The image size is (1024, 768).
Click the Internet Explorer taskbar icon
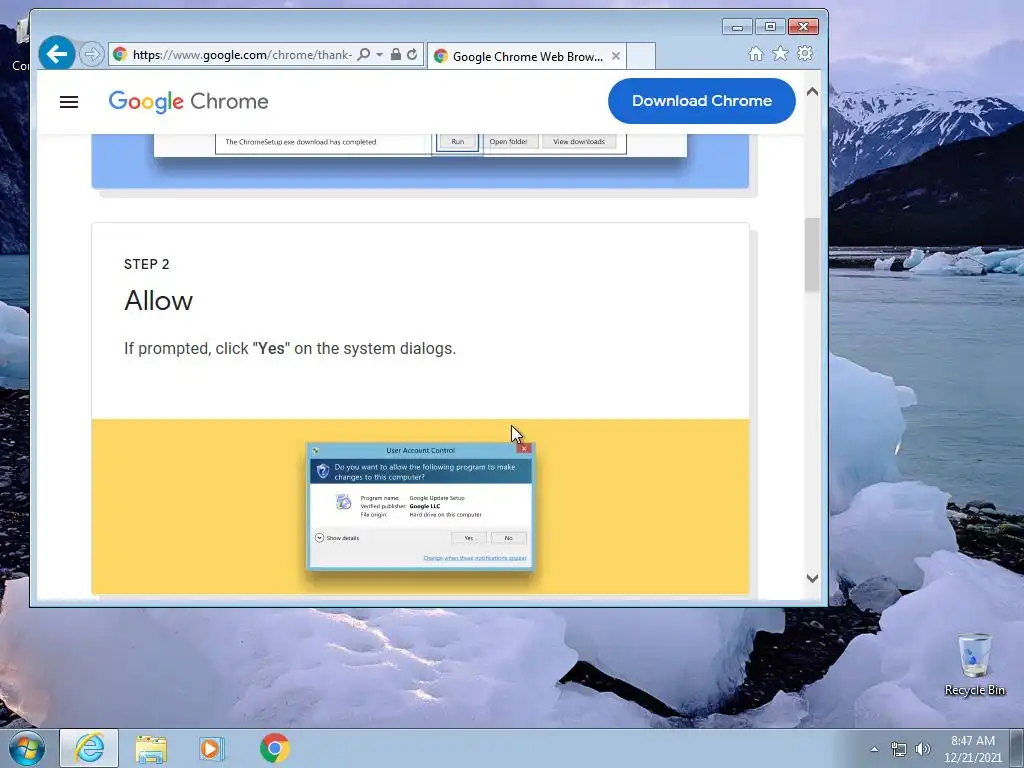89,748
